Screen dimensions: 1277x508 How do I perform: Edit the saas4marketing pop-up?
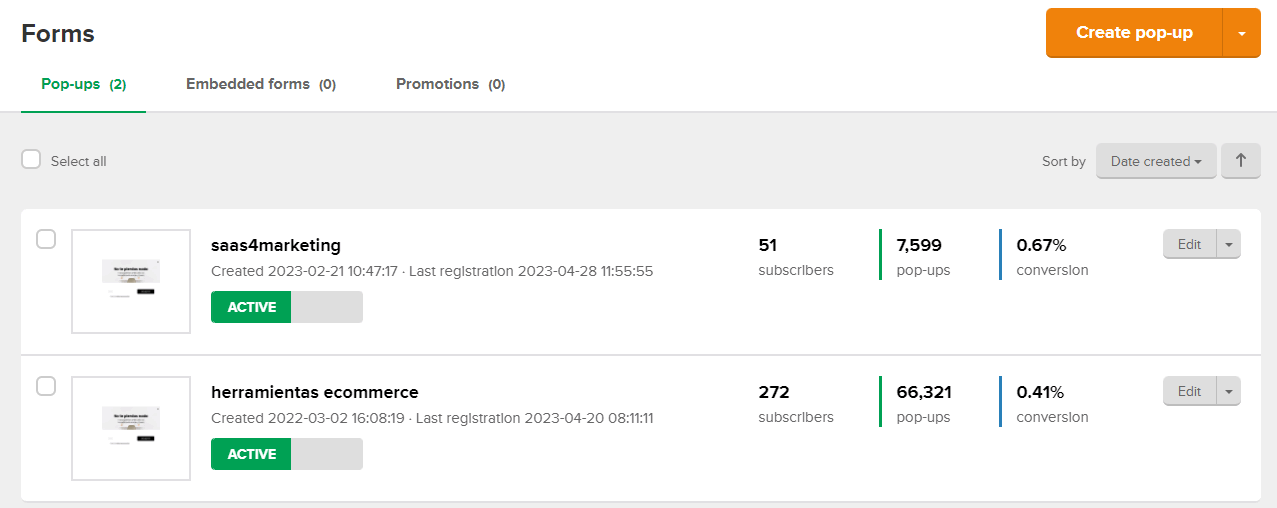pyautogui.click(x=1189, y=245)
